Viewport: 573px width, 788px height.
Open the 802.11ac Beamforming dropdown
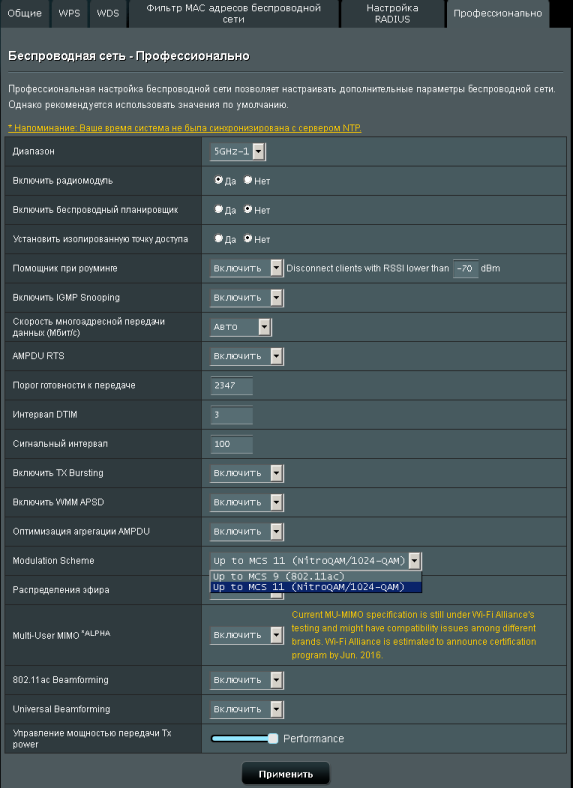[247, 680]
